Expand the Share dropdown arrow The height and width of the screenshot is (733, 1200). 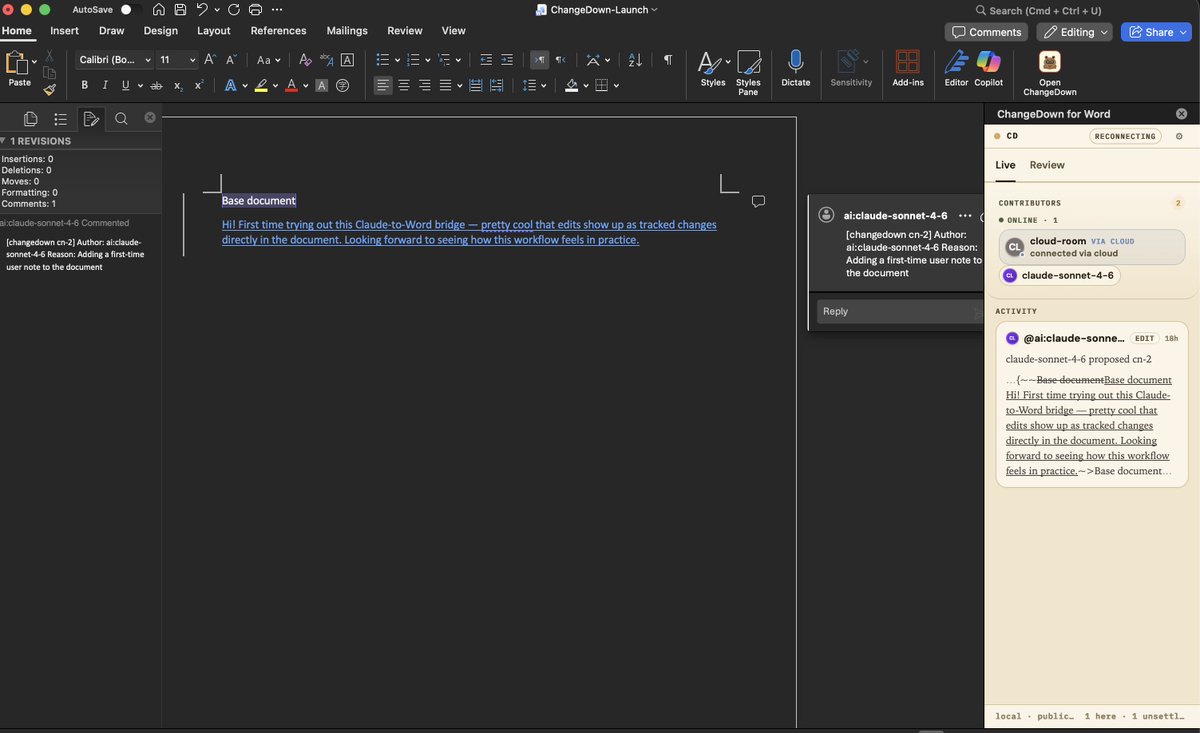1183,32
